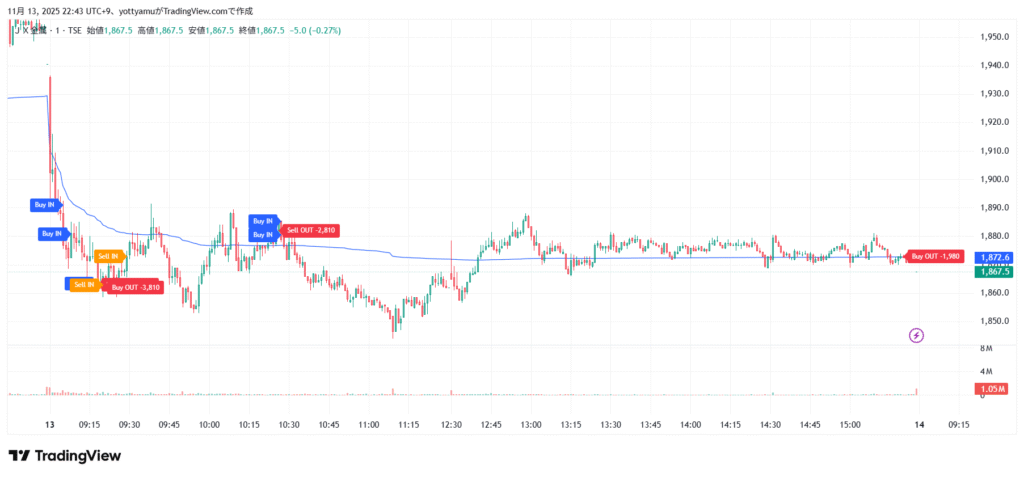Click the 14 date label on time axis
The height and width of the screenshot is (477, 1024).
[919, 425]
